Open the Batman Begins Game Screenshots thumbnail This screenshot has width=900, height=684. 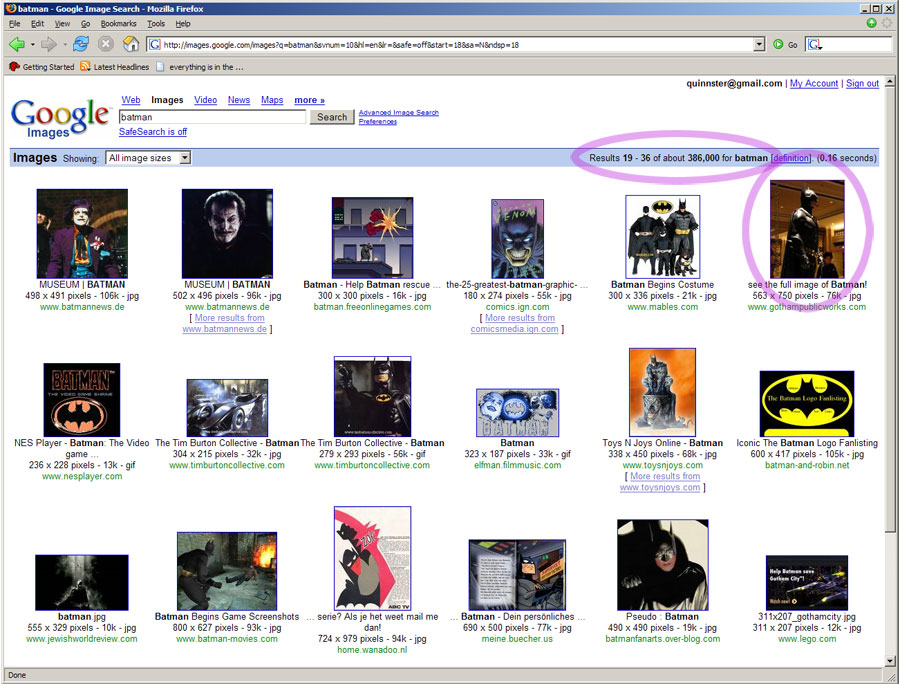pos(227,572)
